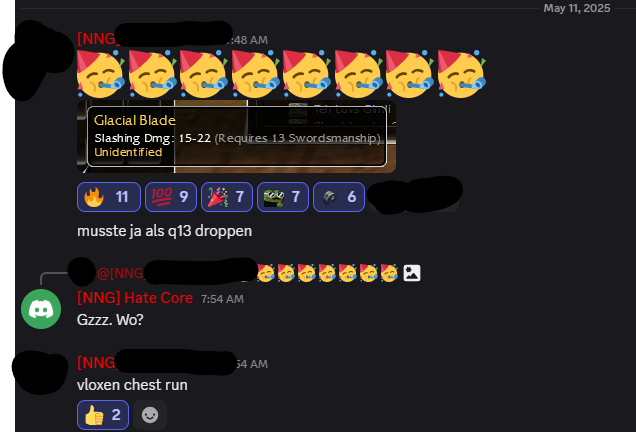Click the image attachment icon in reply preview
The image size is (636, 432).
[x=412, y=273]
